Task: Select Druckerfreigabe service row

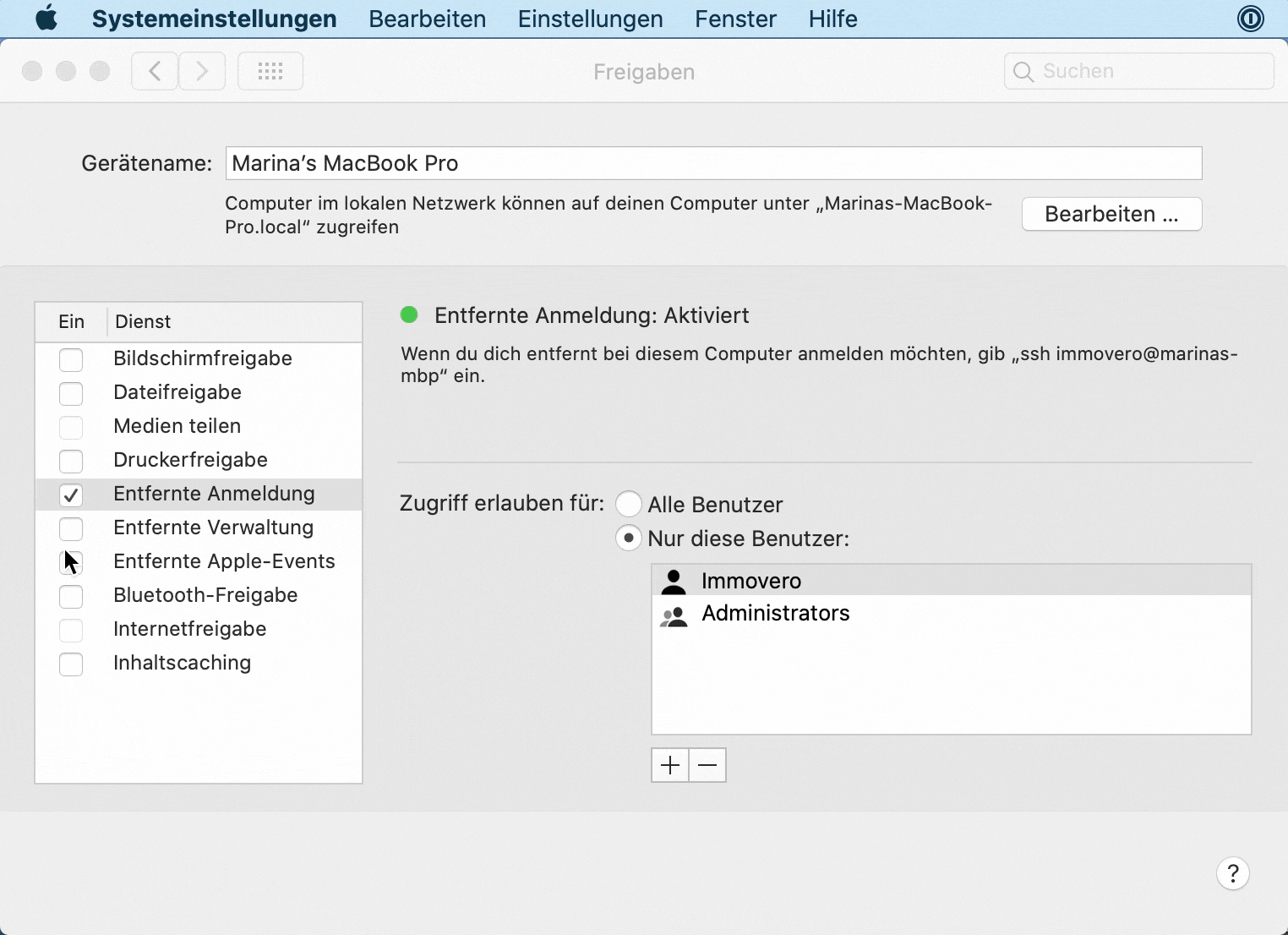Action: click(x=199, y=460)
